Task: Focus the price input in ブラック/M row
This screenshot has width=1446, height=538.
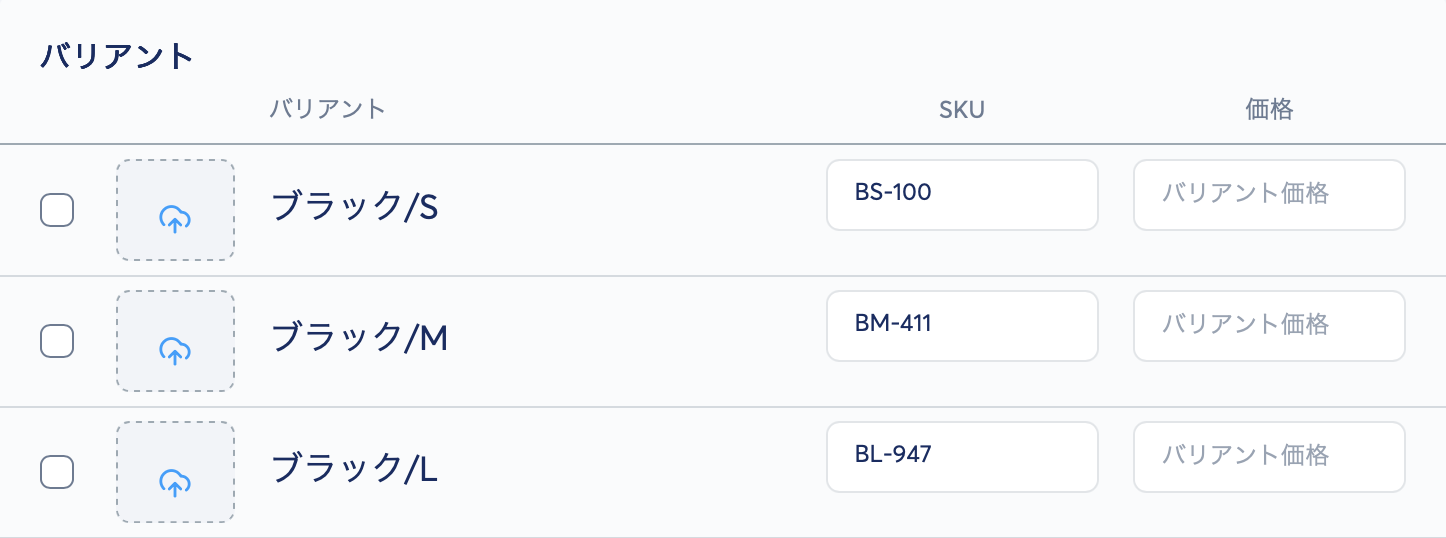Action: [1268, 325]
